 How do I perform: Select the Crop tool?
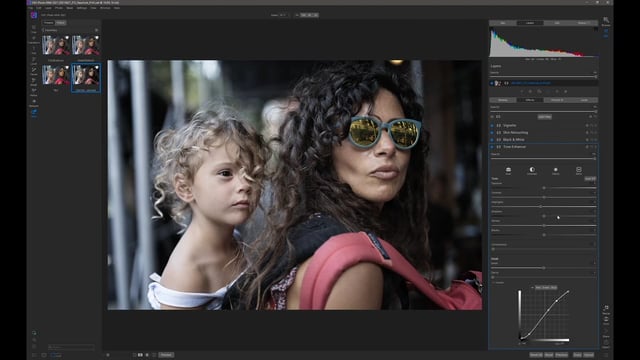pyautogui.click(x=34, y=29)
